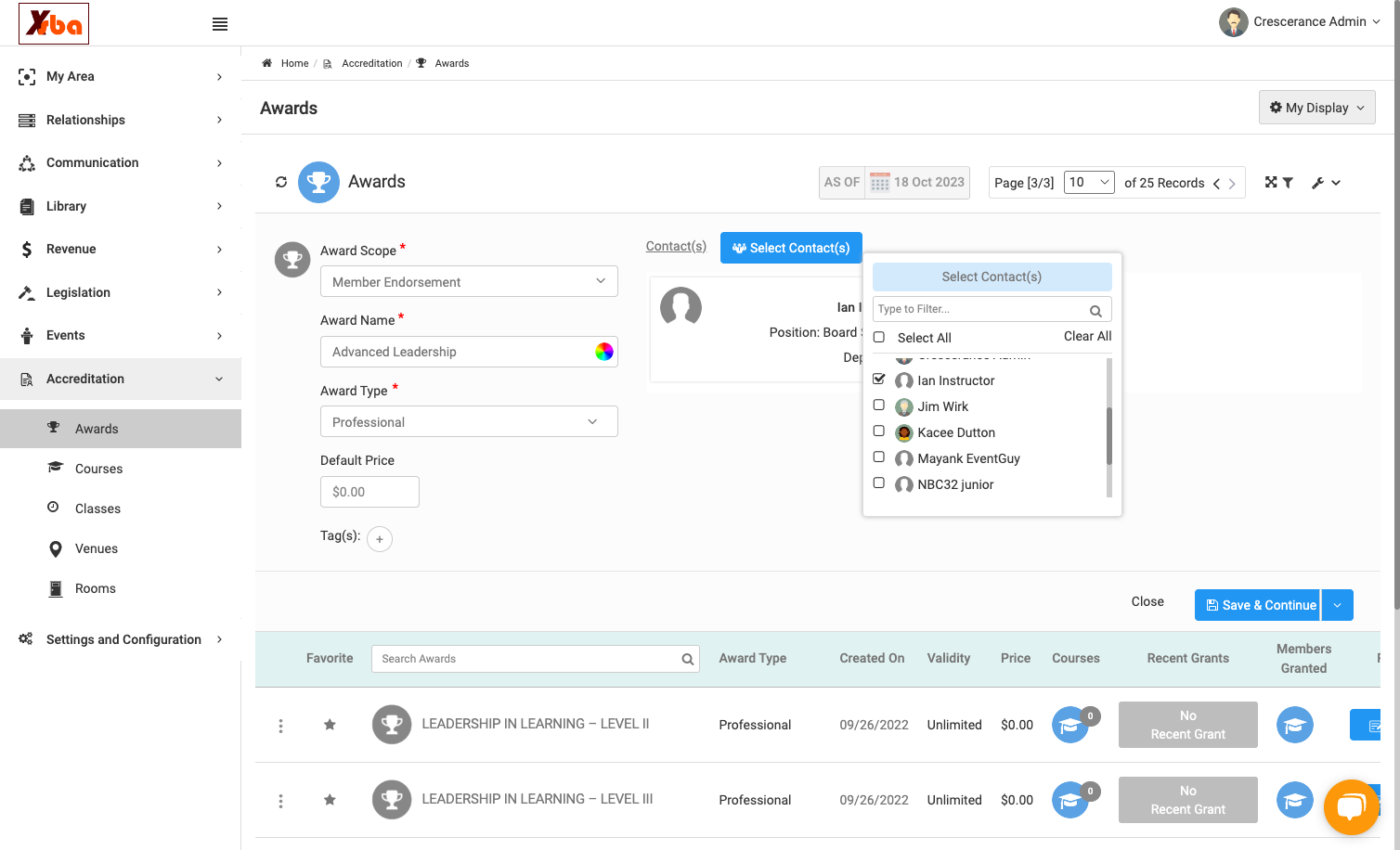The width and height of the screenshot is (1400, 850).
Task: Check Mayank EventGuy contact
Action: coord(879,457)
